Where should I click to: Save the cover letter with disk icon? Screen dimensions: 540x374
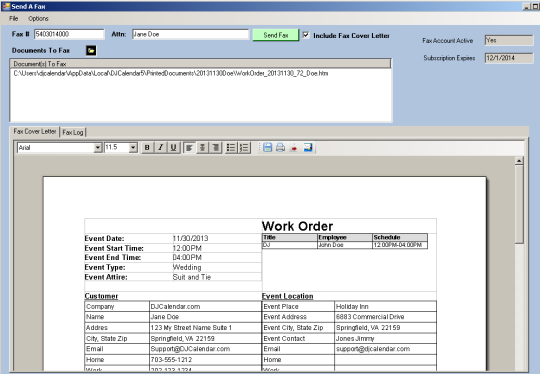(268, 147)
